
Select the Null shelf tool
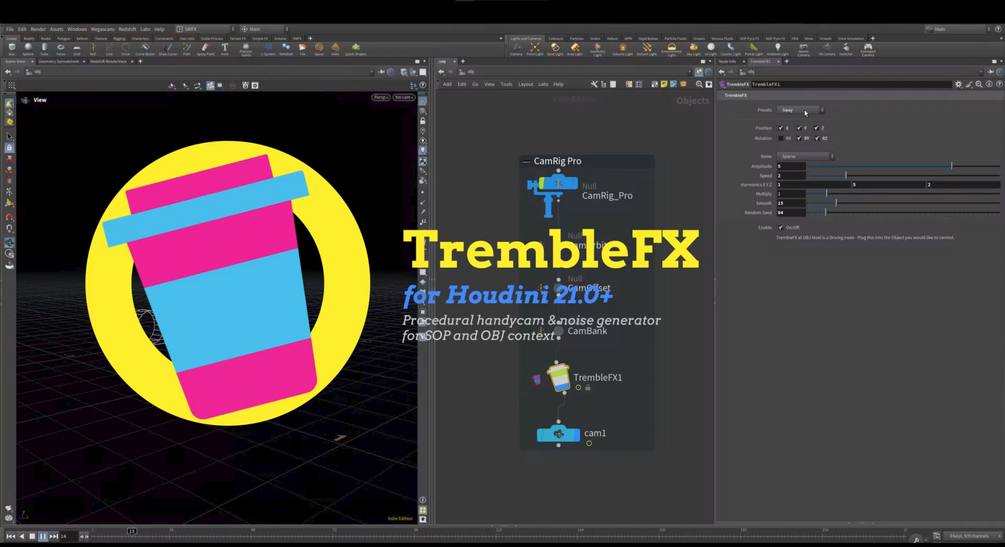(93, 49)
